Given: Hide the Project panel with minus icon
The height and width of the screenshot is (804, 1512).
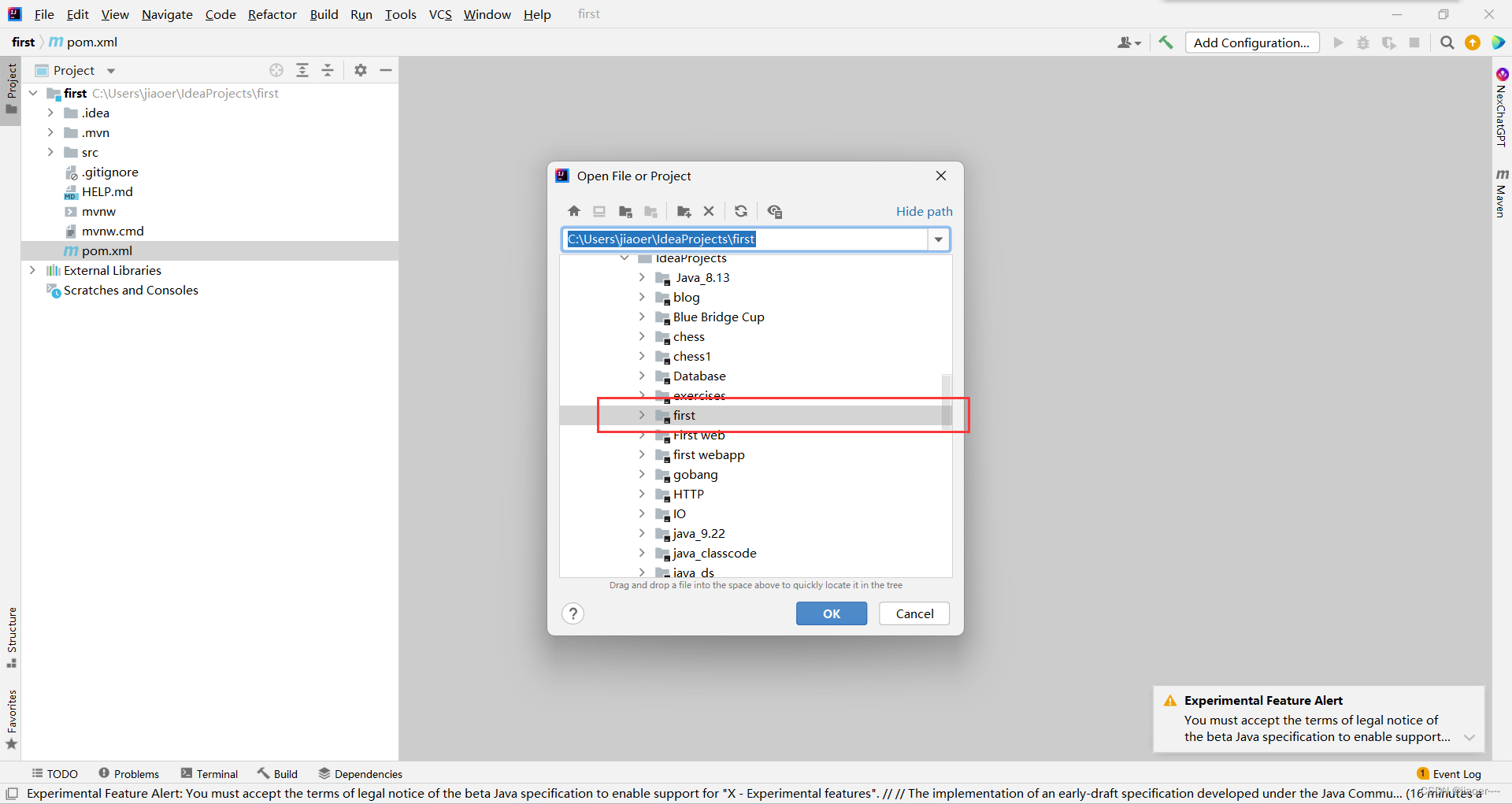Looking at the screenshot, I should (x=386, y=70).
